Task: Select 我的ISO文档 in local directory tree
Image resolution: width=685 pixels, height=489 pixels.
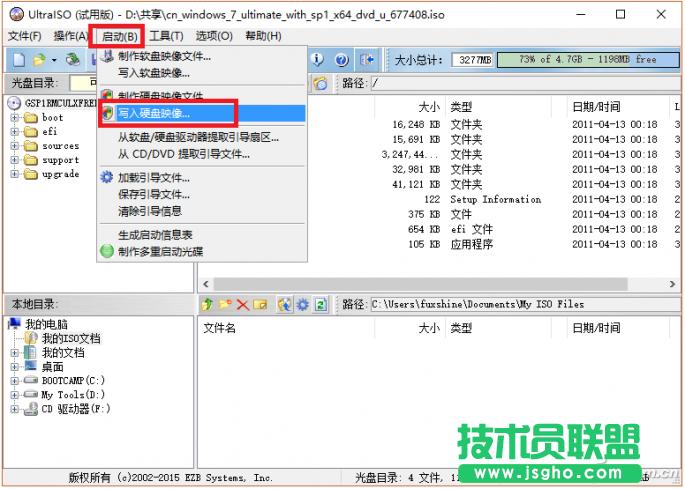Action: click(70, 339)
